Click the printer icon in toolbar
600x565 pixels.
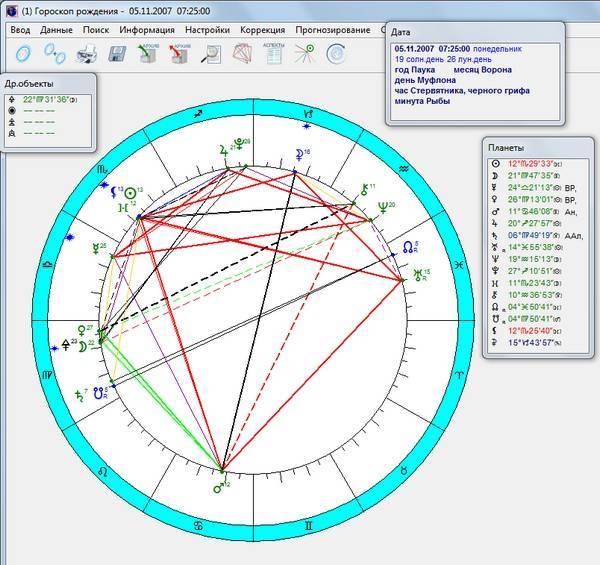pyautogui.click(x=87, y=52)
